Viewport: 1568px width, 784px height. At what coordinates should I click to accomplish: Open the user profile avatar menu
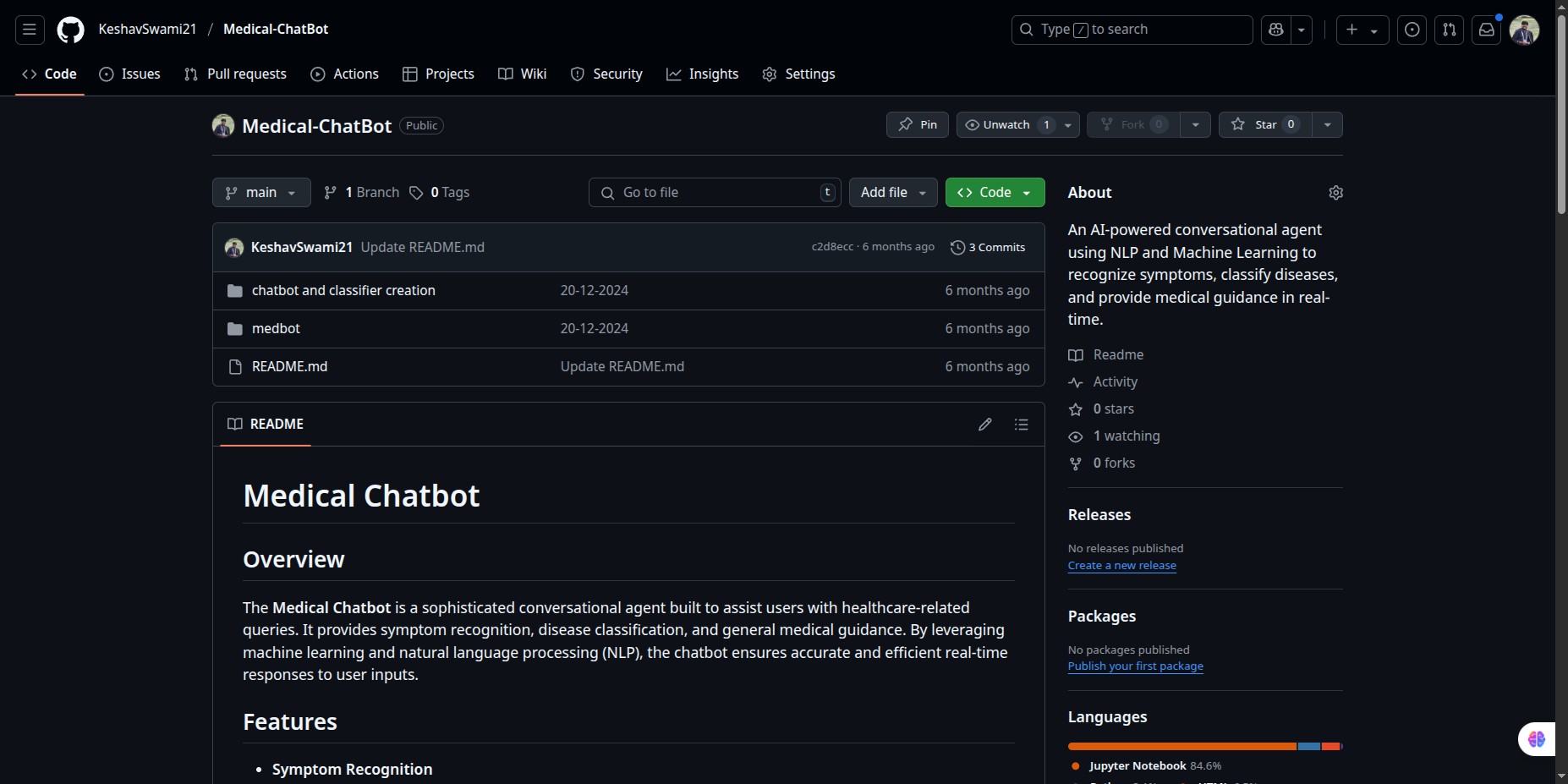[1524, 30]
